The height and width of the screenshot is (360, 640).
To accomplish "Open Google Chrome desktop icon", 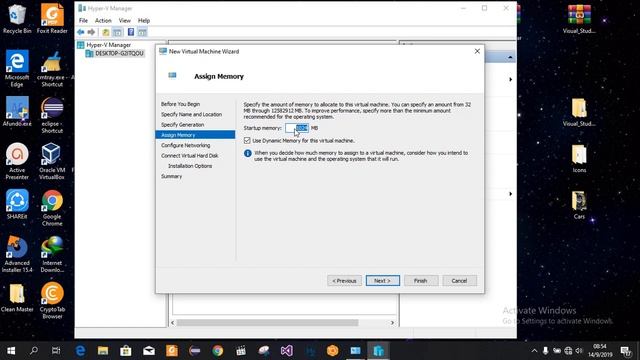I will pos(52,208).
